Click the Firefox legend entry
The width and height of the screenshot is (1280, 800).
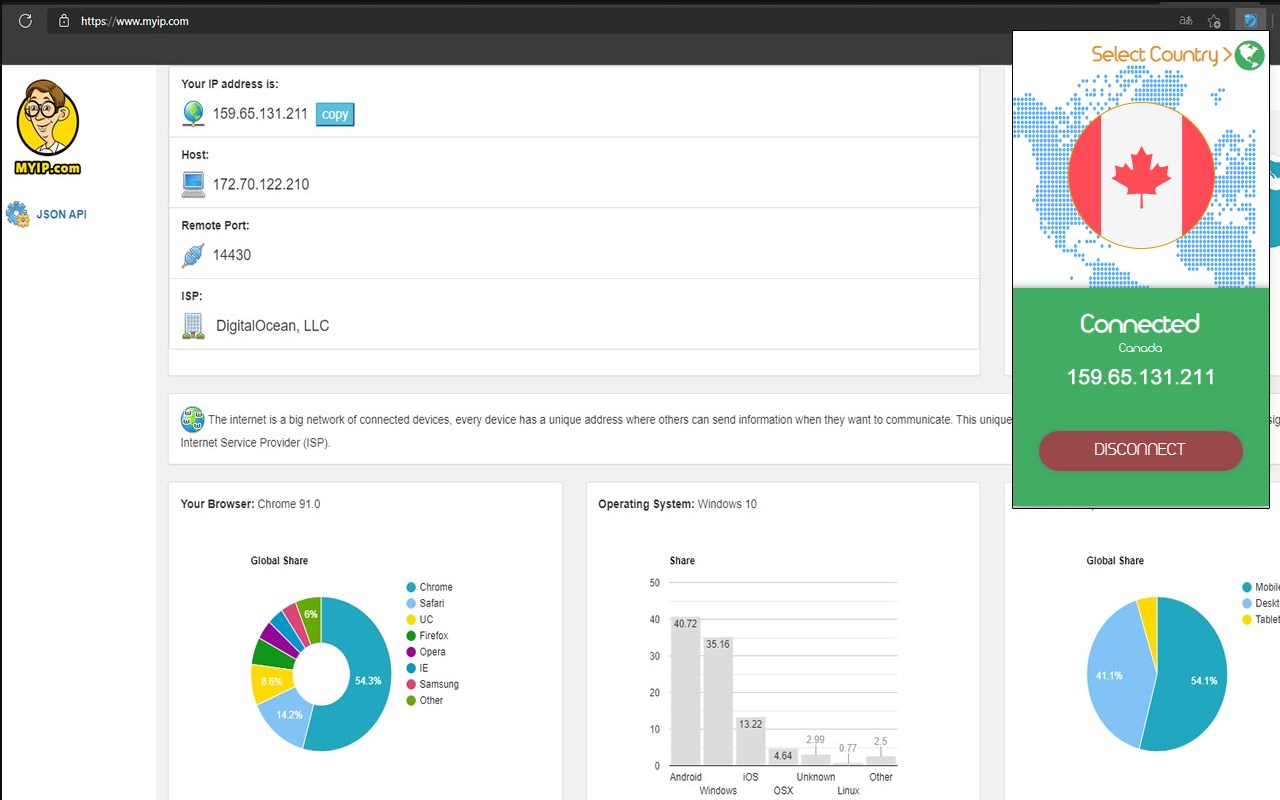tap(427, 636)
